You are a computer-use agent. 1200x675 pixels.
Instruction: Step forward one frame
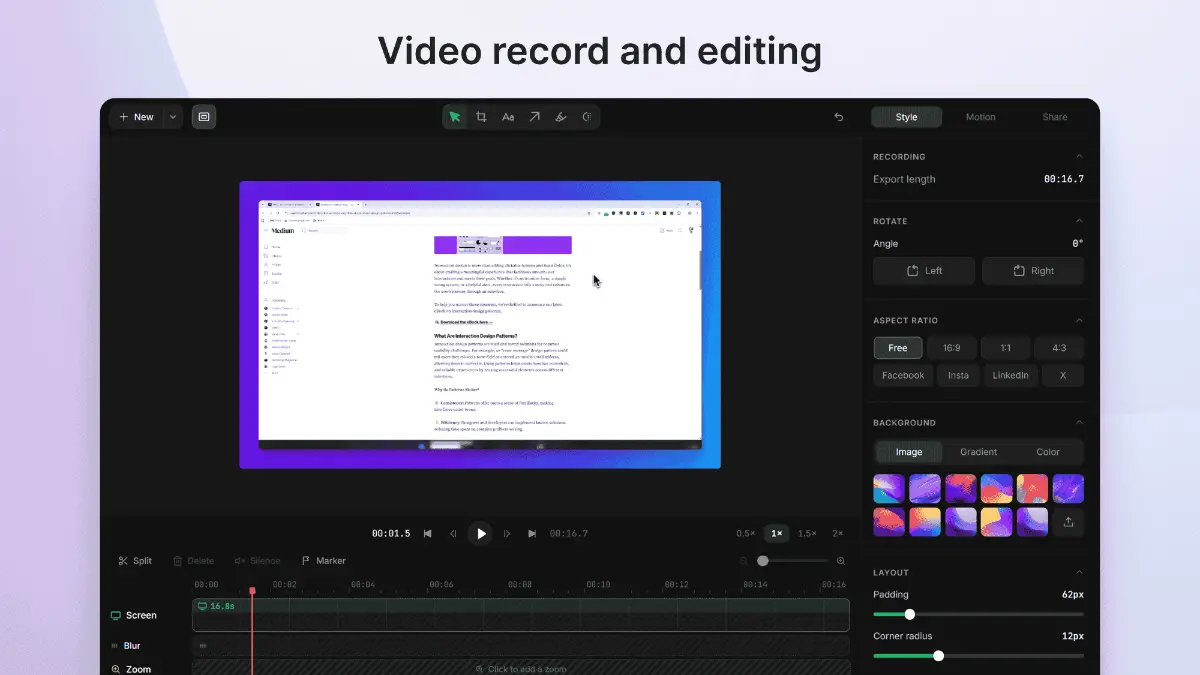pyautogui.click(x=507, y=534)
